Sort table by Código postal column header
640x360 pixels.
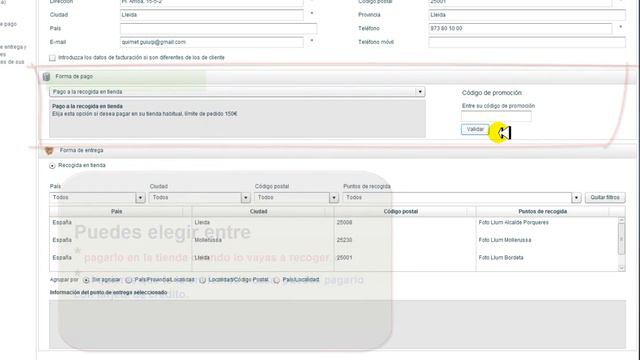click(400, 211)
